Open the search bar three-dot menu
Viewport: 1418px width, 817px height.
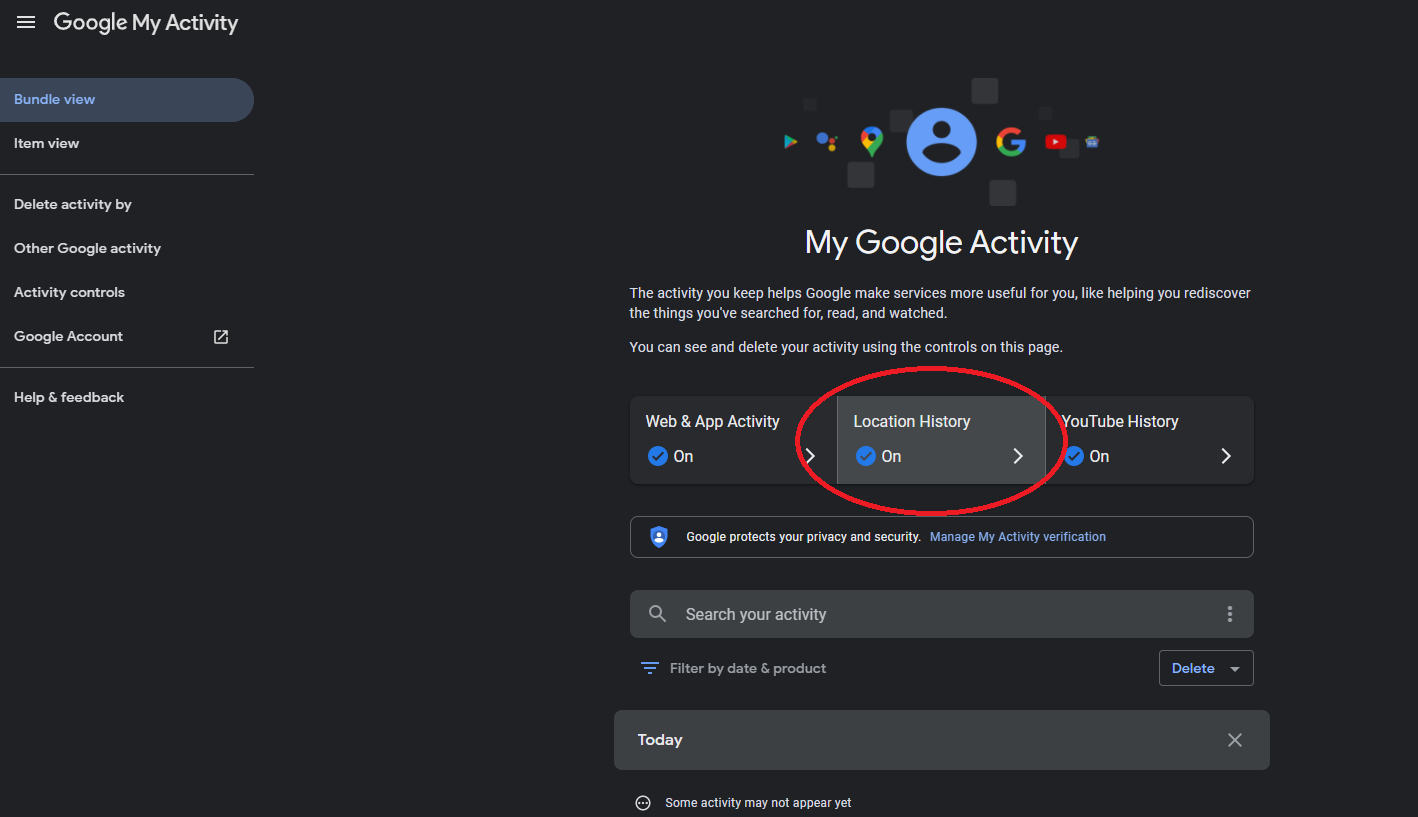(x=1229, y=614)
